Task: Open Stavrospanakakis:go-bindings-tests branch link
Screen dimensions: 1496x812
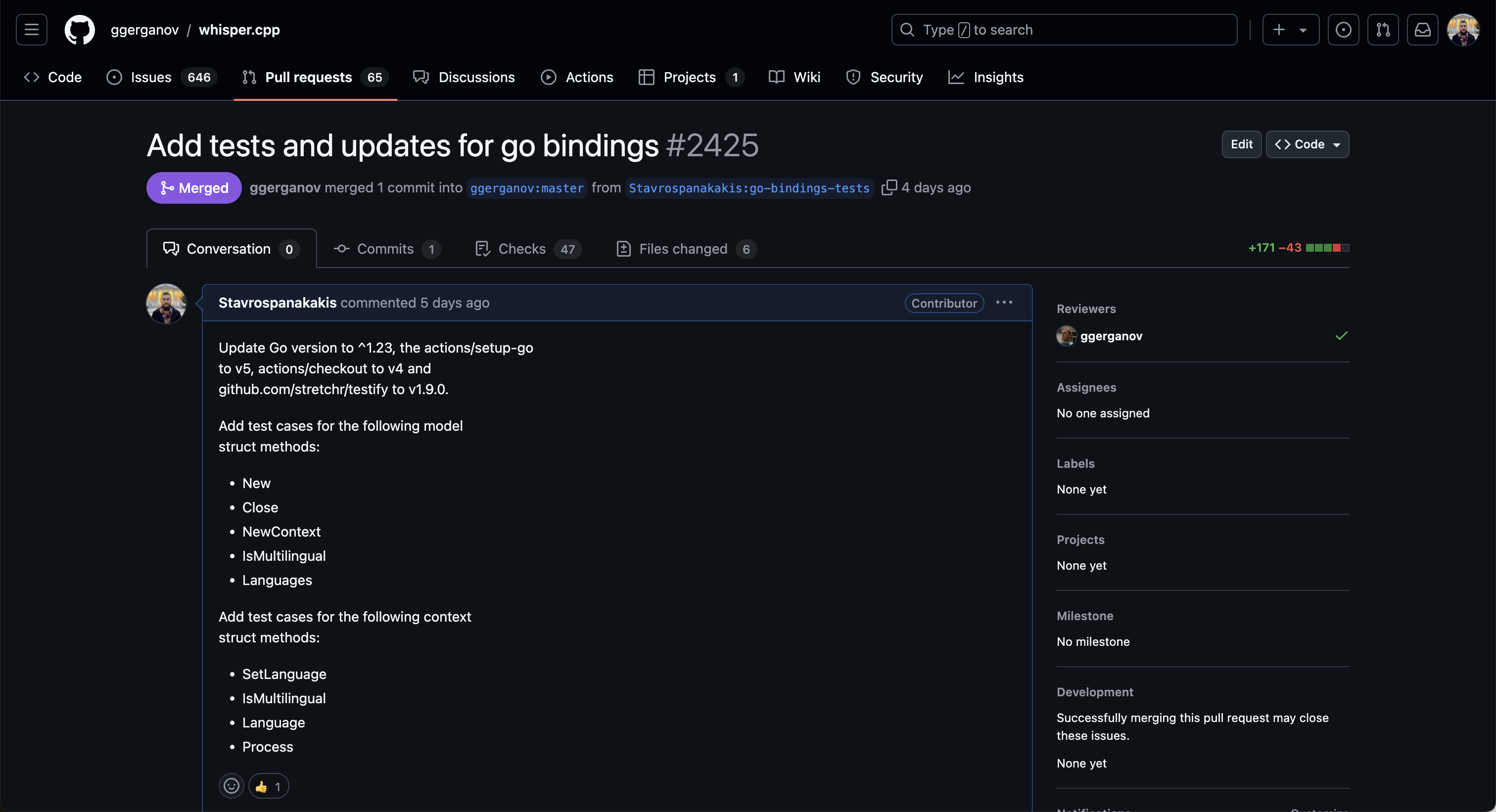Action: point(749,187)
